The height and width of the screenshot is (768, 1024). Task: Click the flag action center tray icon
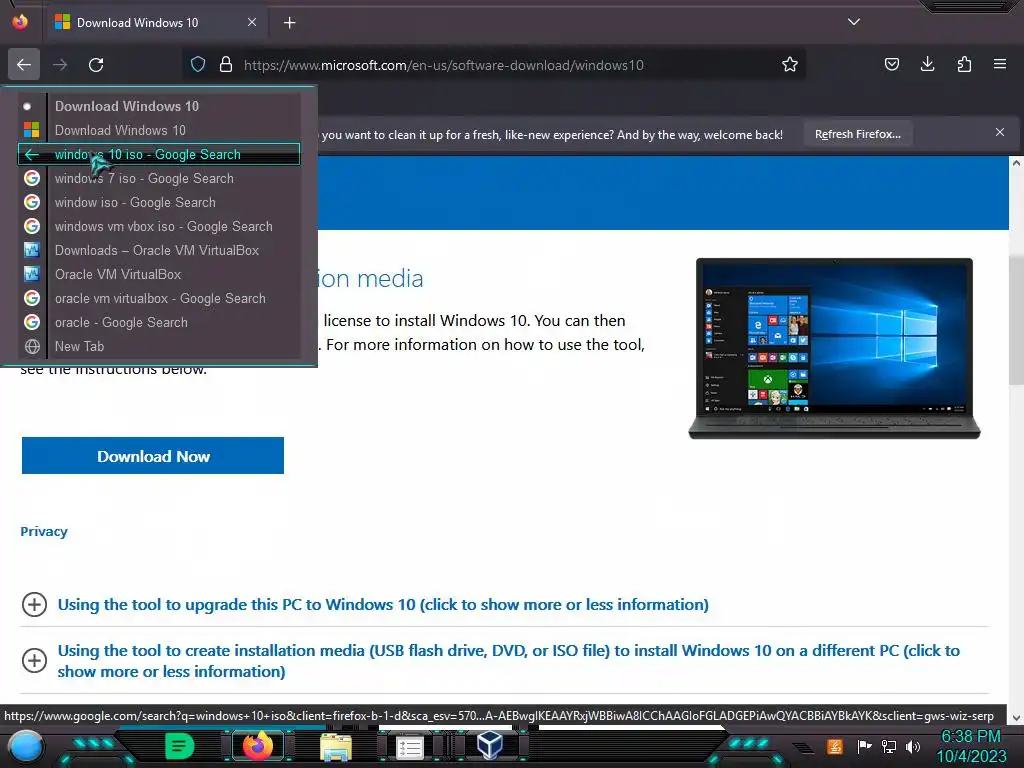pyautogui.click(x=864, y=746)
